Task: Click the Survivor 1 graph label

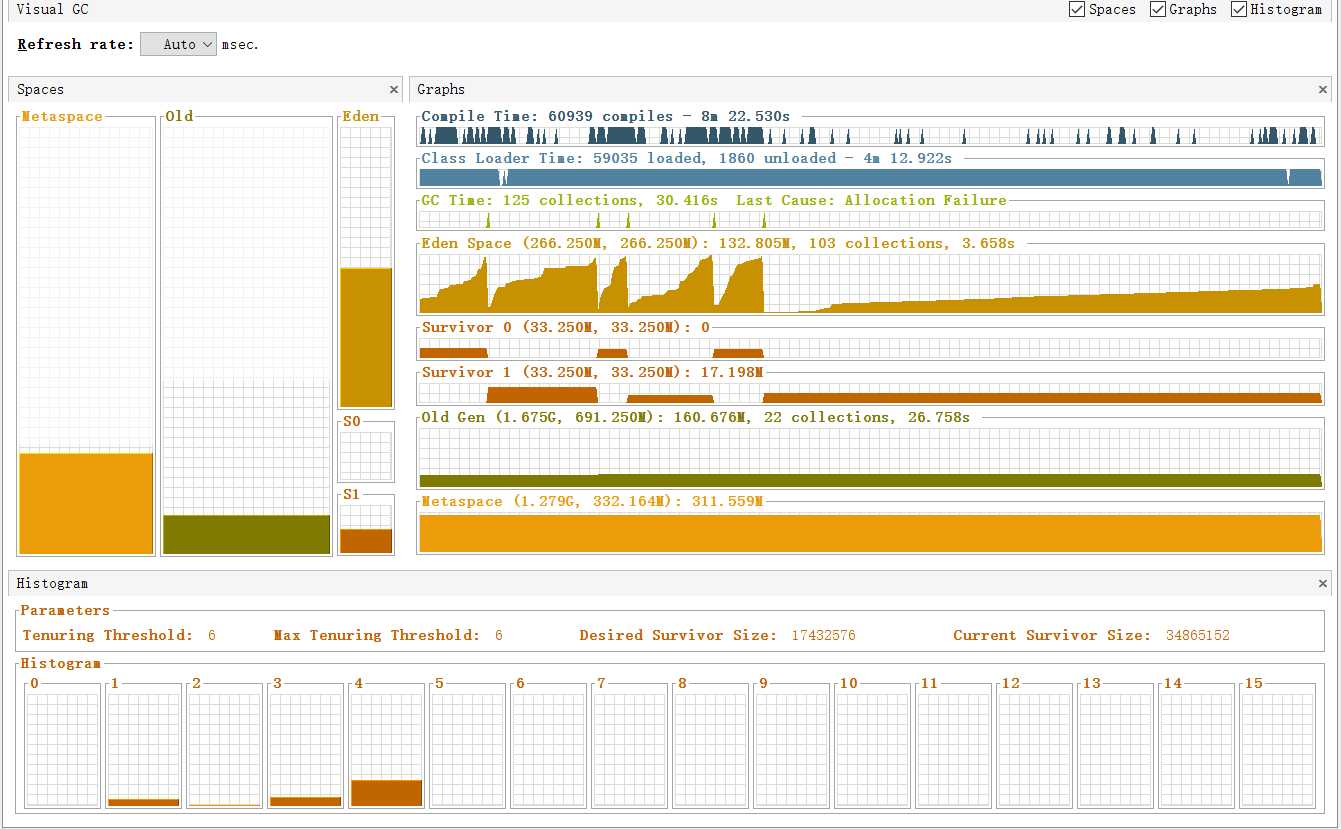Action: 592,372
